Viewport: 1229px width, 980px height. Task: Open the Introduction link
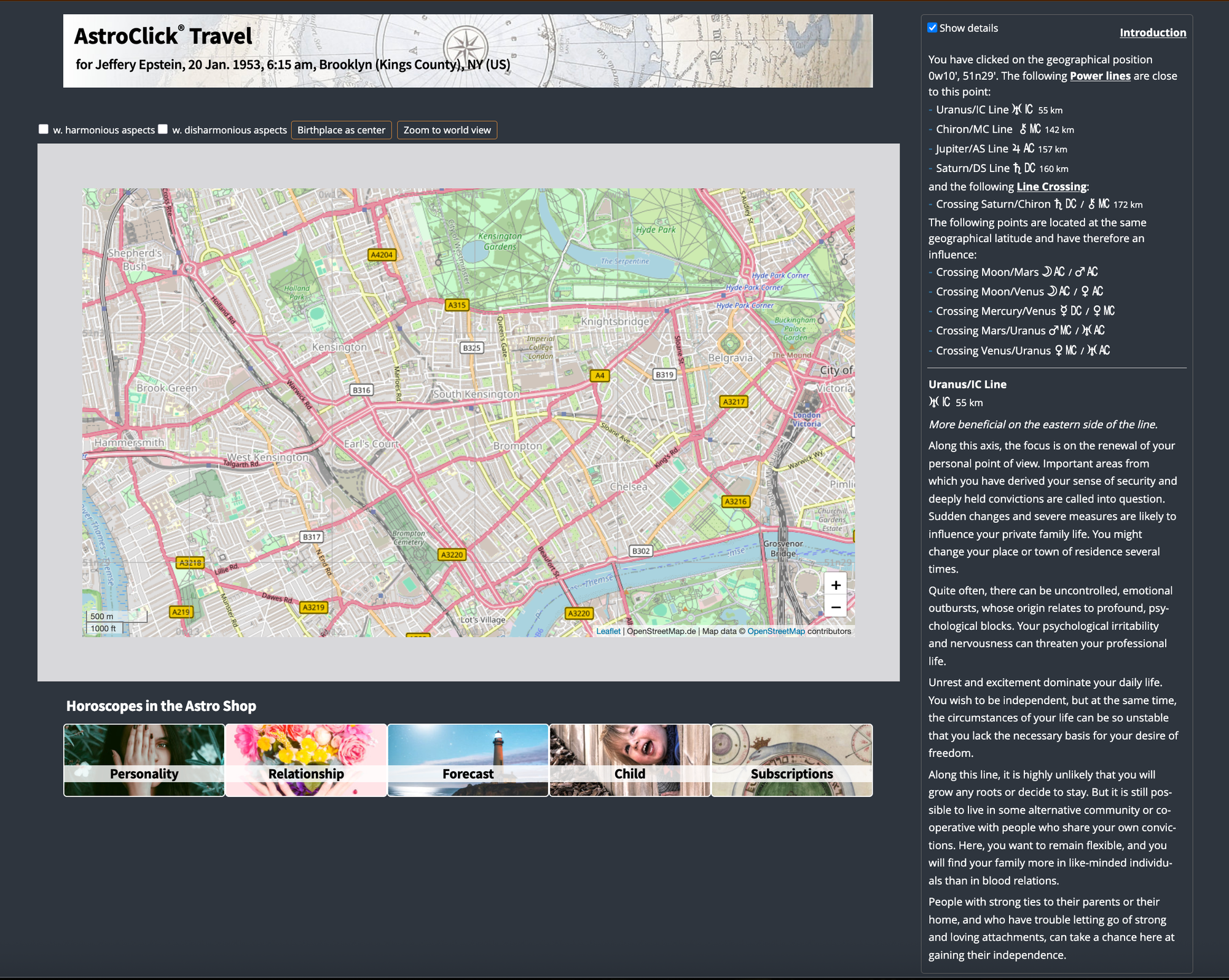(x=1153, y=33)
